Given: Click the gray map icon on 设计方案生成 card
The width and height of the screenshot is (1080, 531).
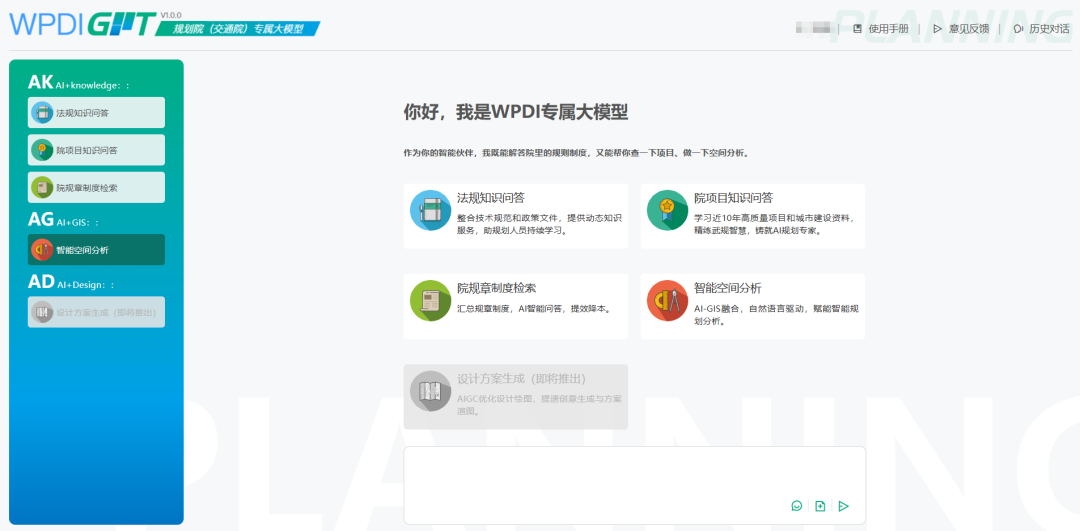Looking at the screenshot, I should tap(430, 391).
